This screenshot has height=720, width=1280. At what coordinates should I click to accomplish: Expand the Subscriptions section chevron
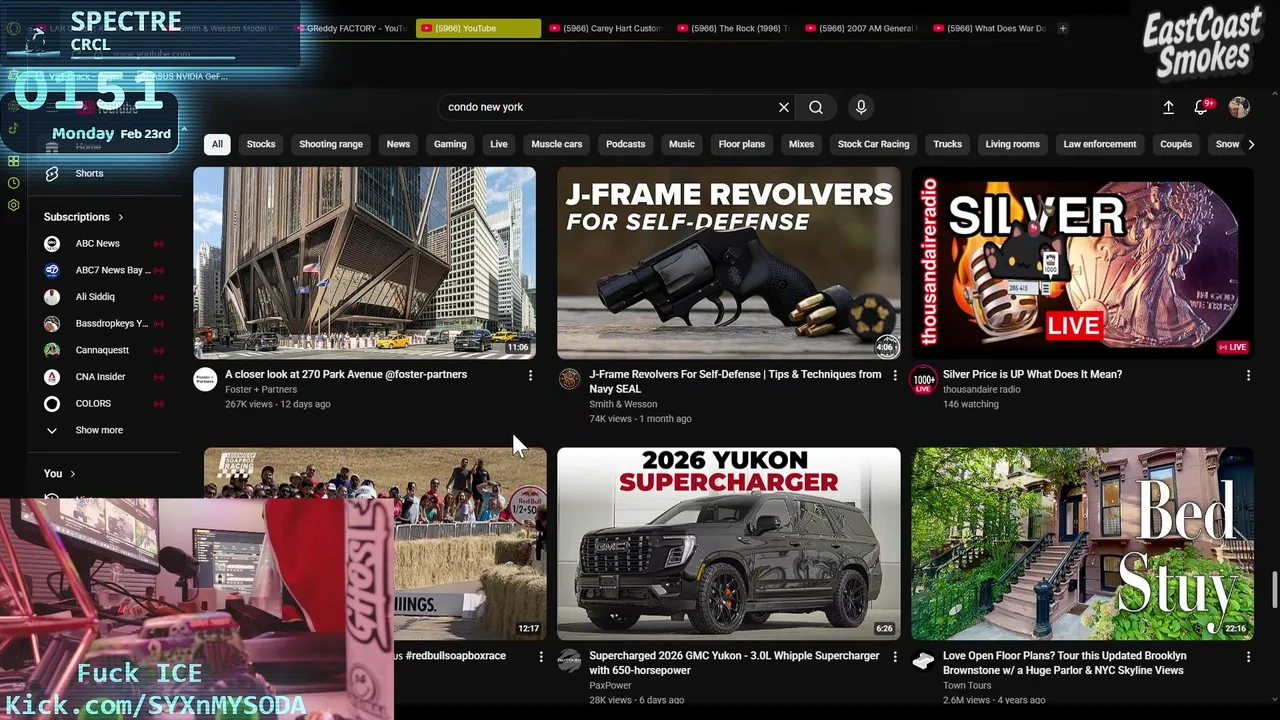coord(121,217)
